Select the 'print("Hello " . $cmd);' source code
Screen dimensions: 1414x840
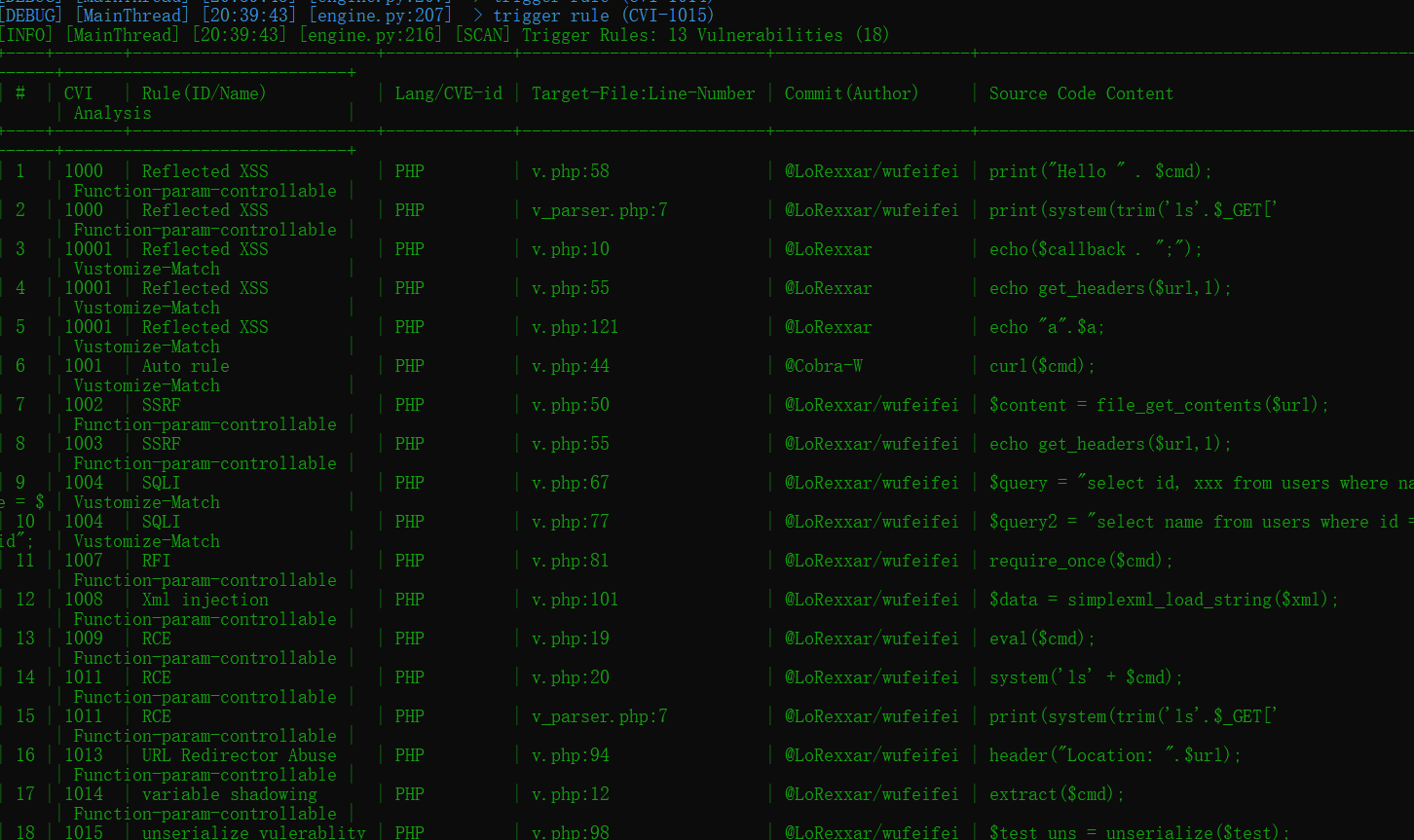pyautogui.click(x=1101, y=171)
